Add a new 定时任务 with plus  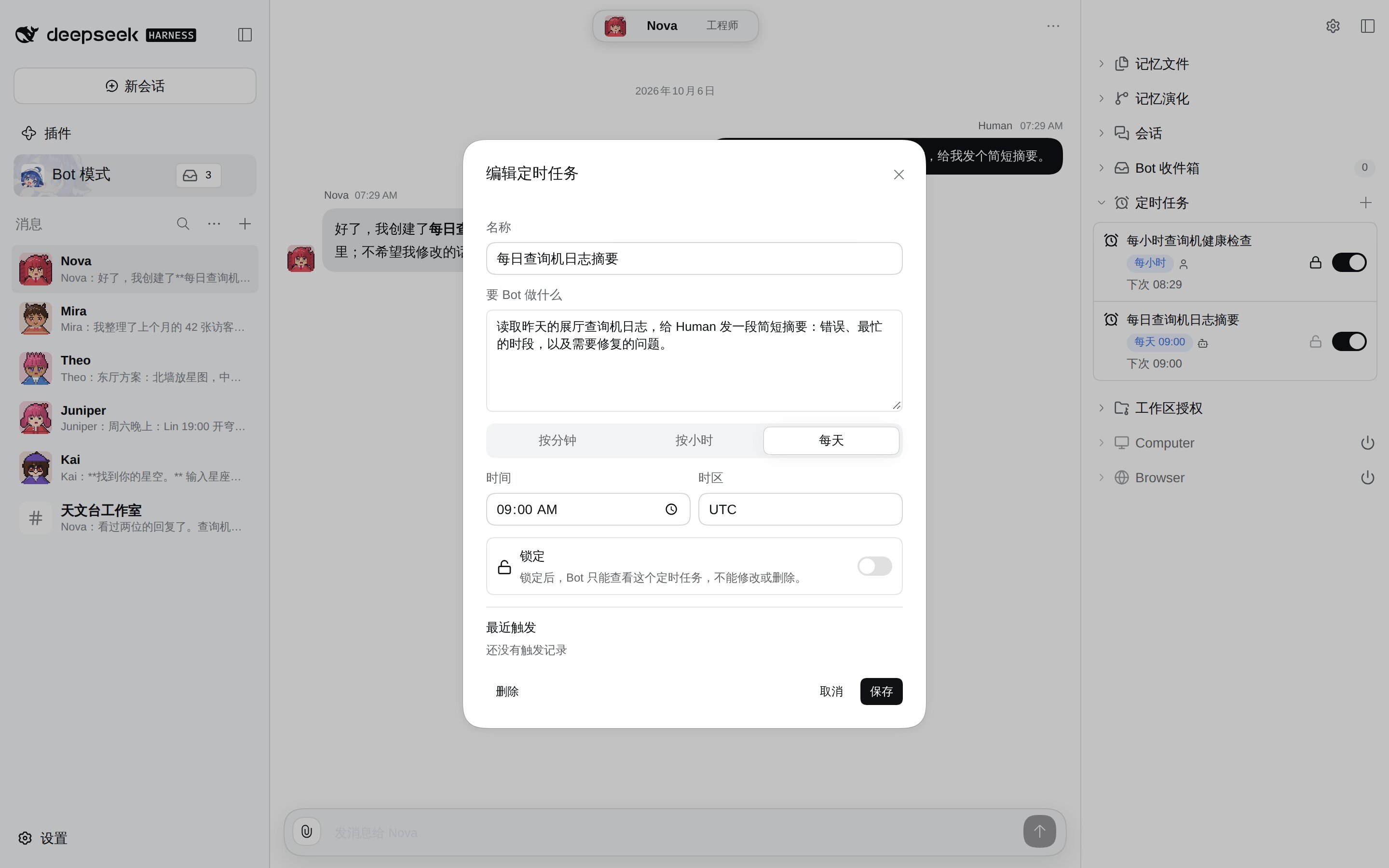(x=1365, y=203)
